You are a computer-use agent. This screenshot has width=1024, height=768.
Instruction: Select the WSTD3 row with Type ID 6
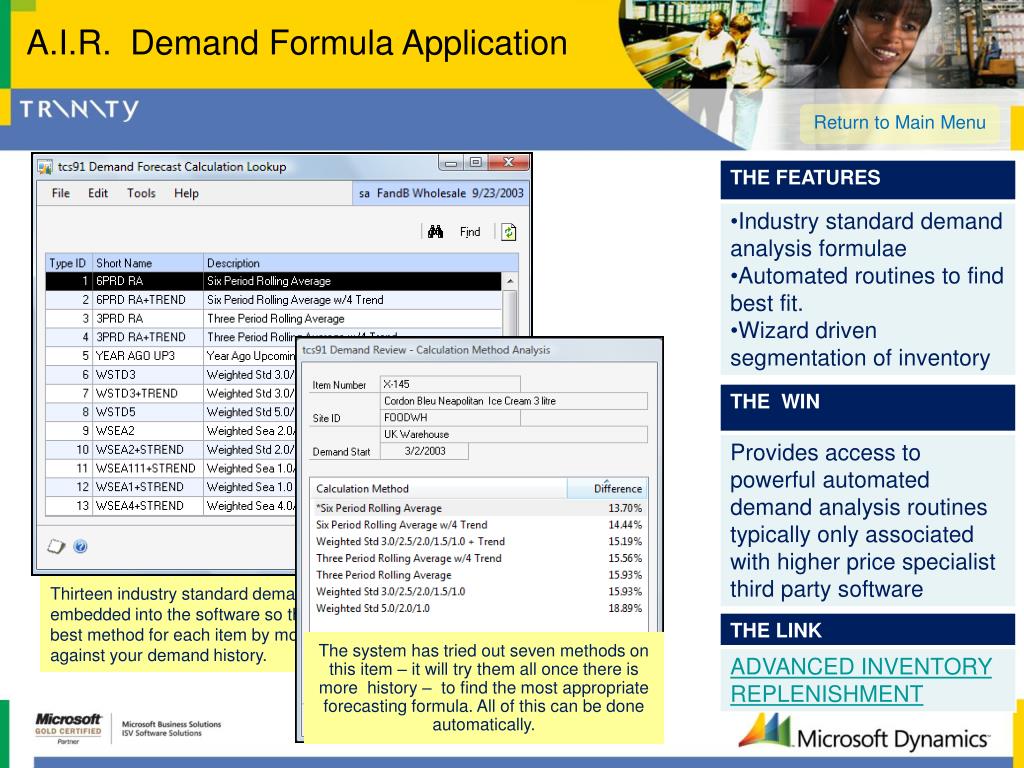tap(170, 375)
